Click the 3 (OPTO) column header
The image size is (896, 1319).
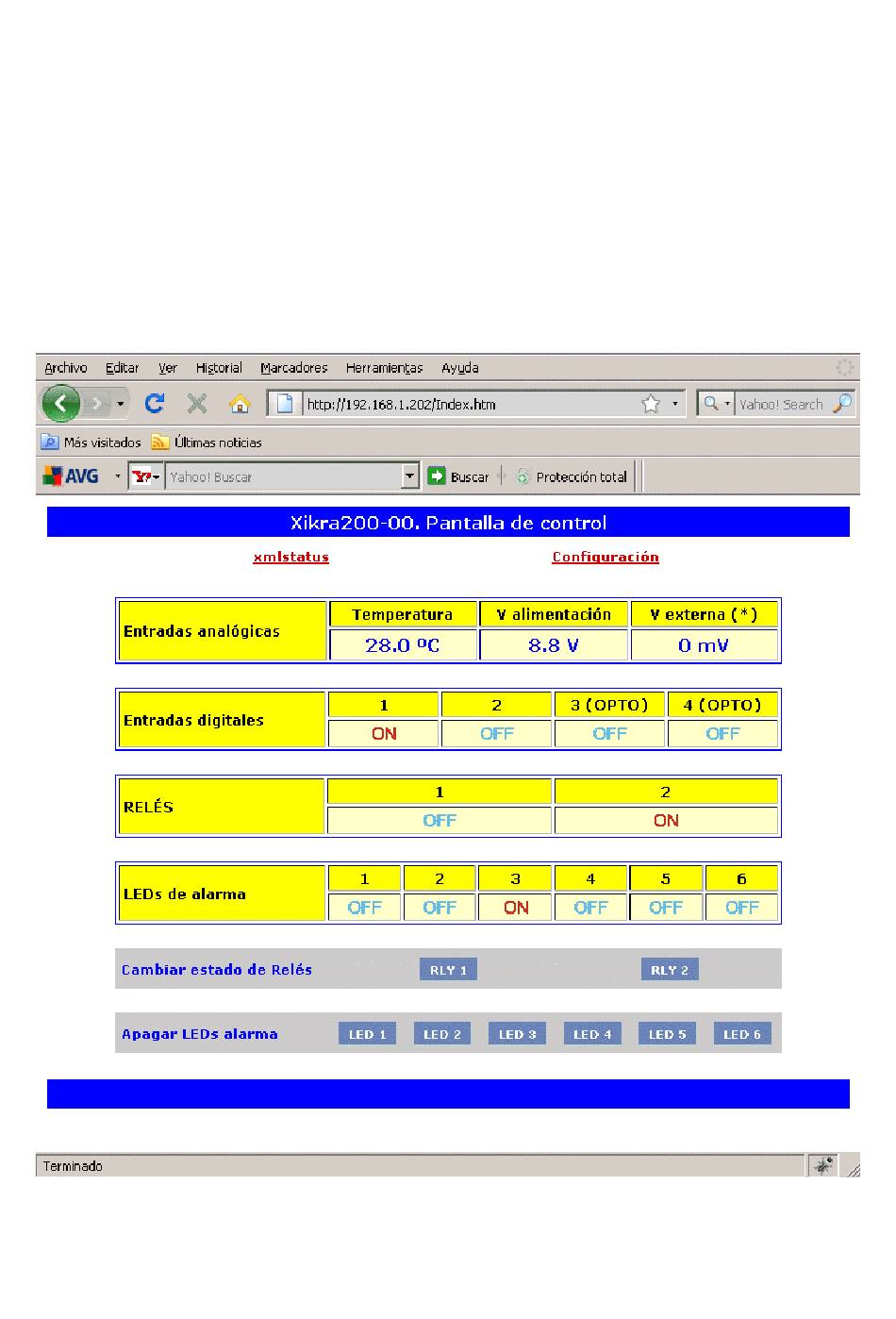pyautogui.click(x=609, y=705)
